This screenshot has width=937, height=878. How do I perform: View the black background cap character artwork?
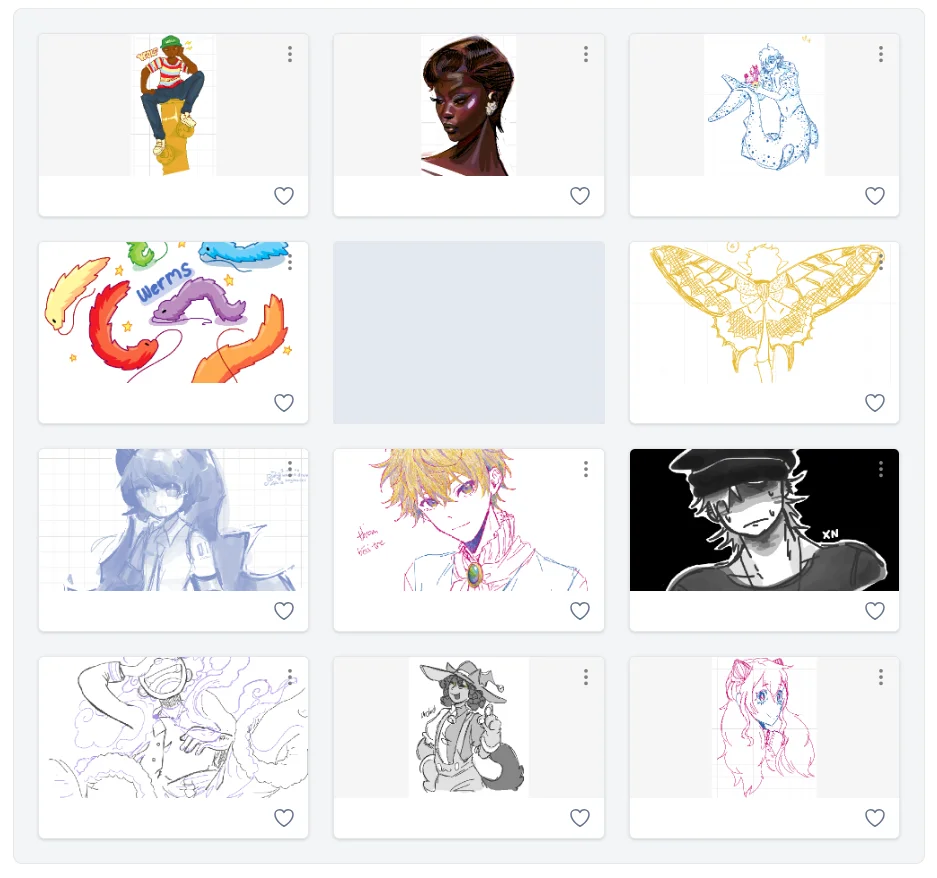click(764, 520)
